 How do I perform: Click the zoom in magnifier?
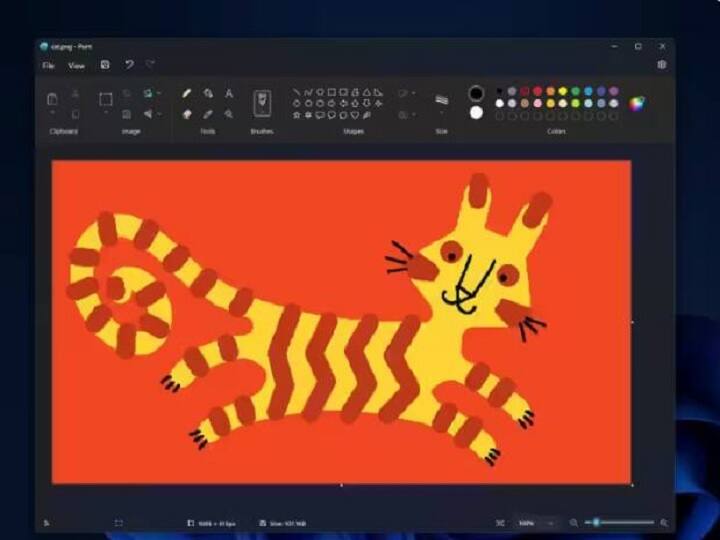pyautogui.click(x=664, y=523)
